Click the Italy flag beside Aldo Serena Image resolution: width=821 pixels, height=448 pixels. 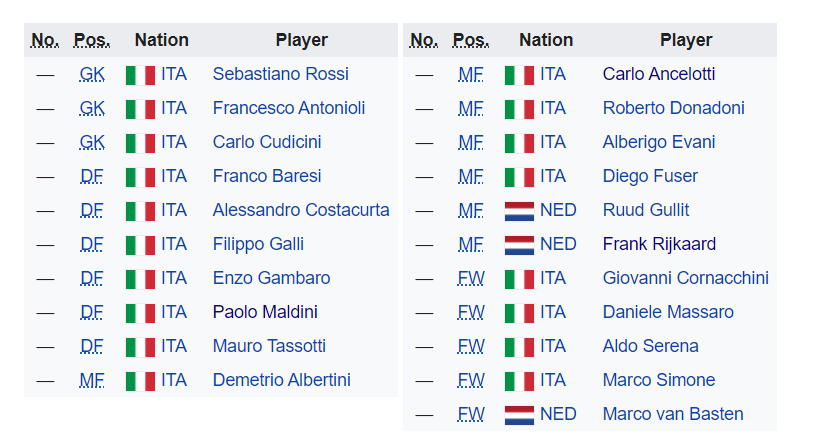(x=519, y=346)
